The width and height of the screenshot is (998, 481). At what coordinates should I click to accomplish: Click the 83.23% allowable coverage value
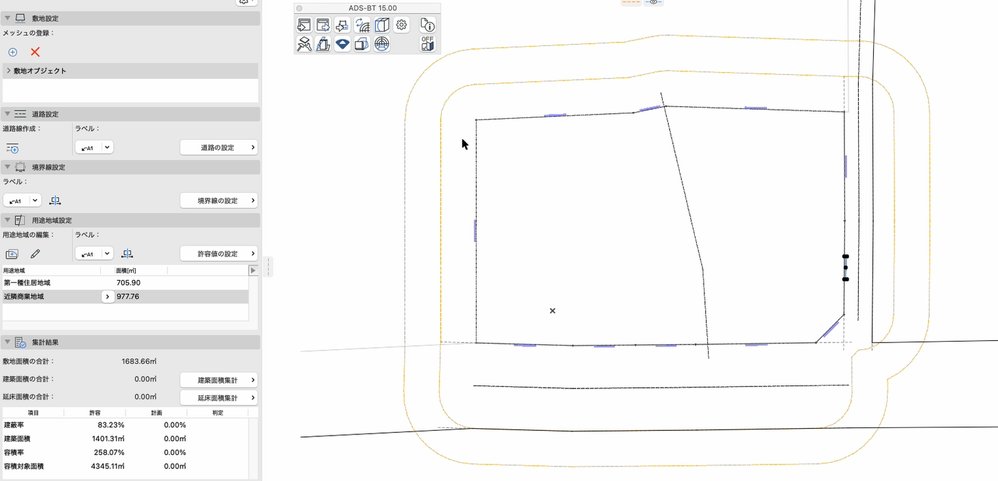click(111, 425)
